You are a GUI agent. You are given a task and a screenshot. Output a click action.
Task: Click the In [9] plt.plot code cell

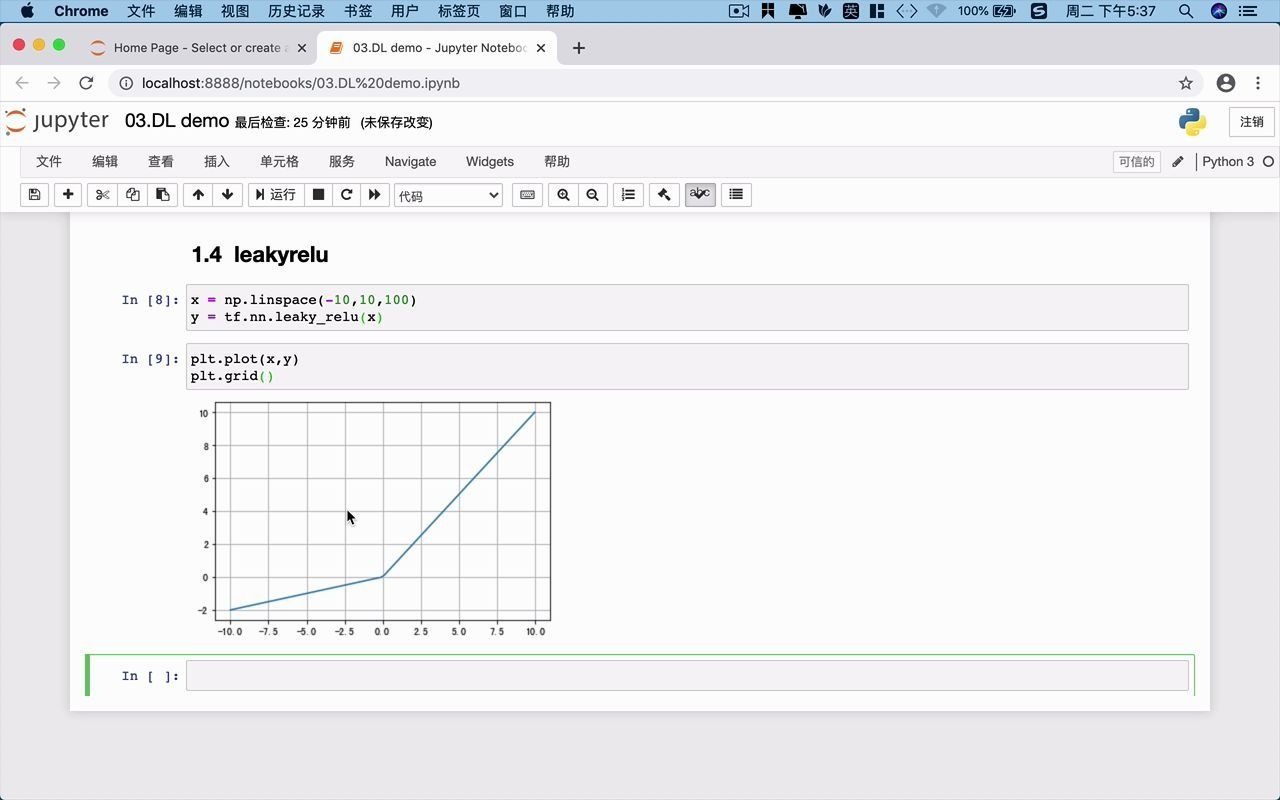tap(687, 367)
